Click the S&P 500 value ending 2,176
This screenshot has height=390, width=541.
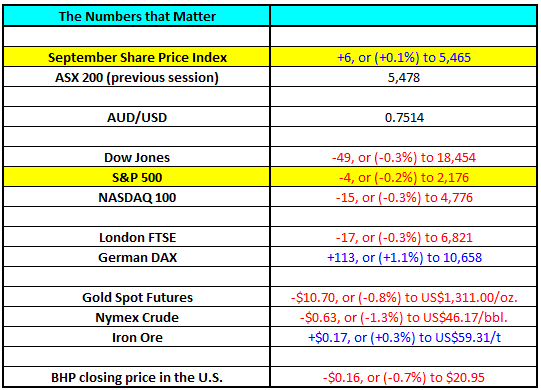pos(404,177)
